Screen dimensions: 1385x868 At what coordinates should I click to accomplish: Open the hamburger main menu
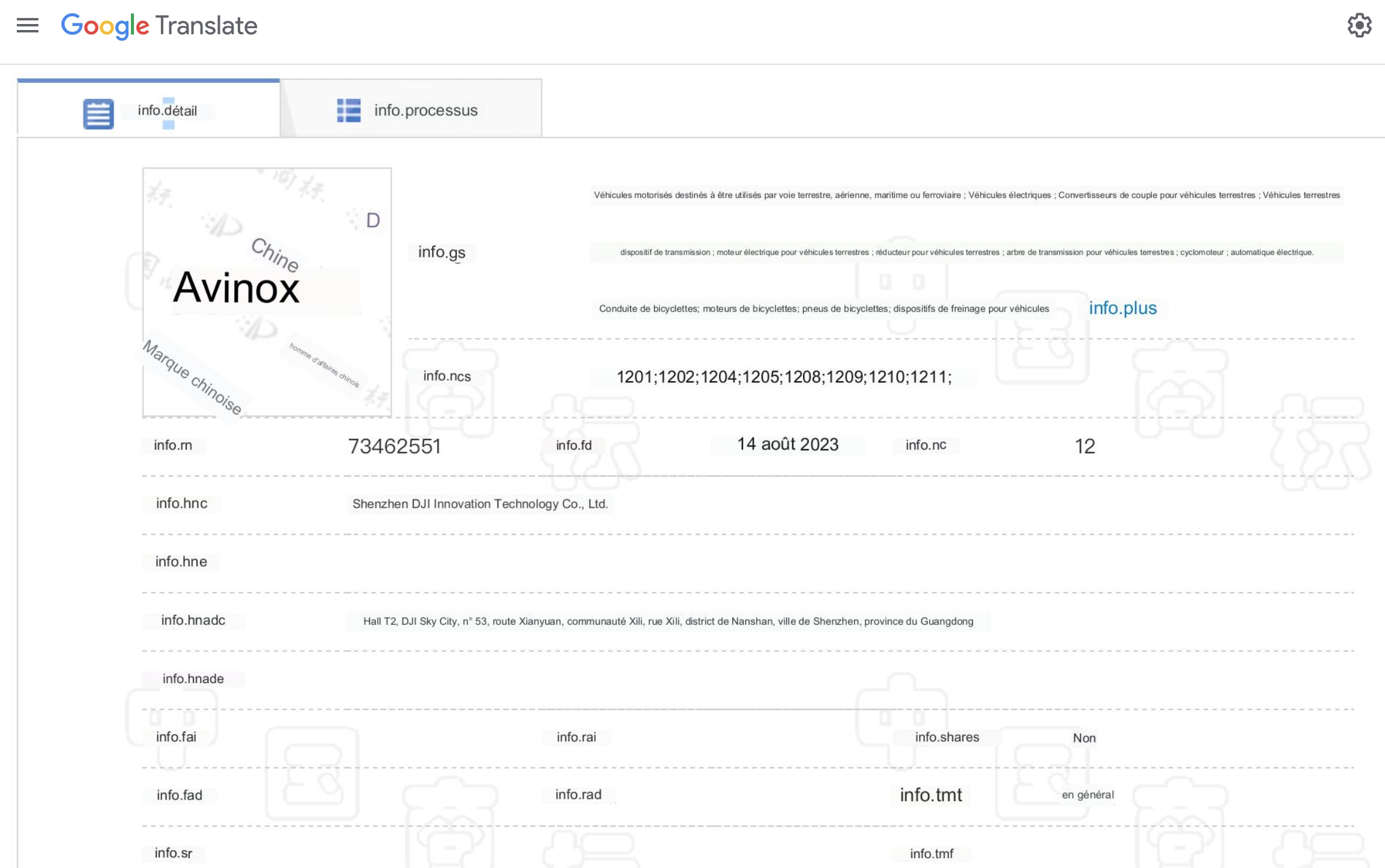pyautogui.click(x=28, y=26)
